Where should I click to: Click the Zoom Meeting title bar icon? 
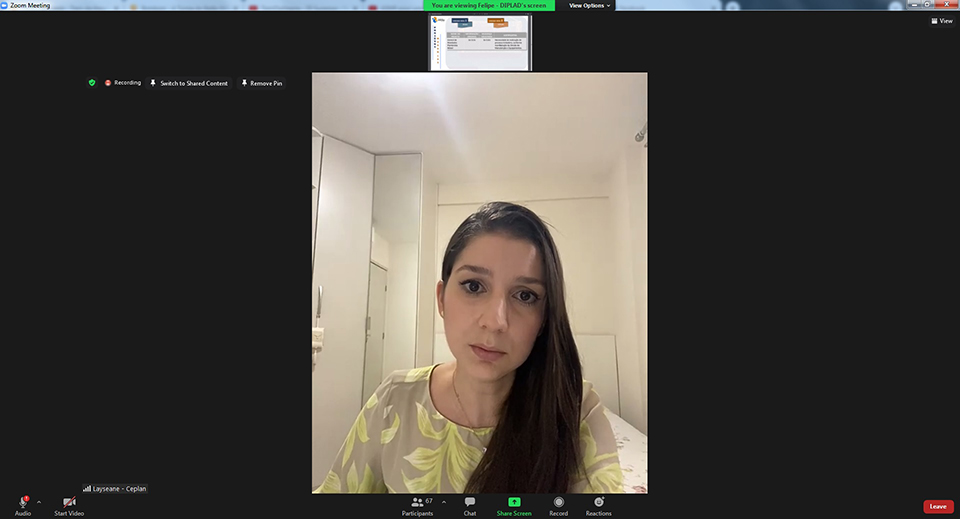[5, 5]
